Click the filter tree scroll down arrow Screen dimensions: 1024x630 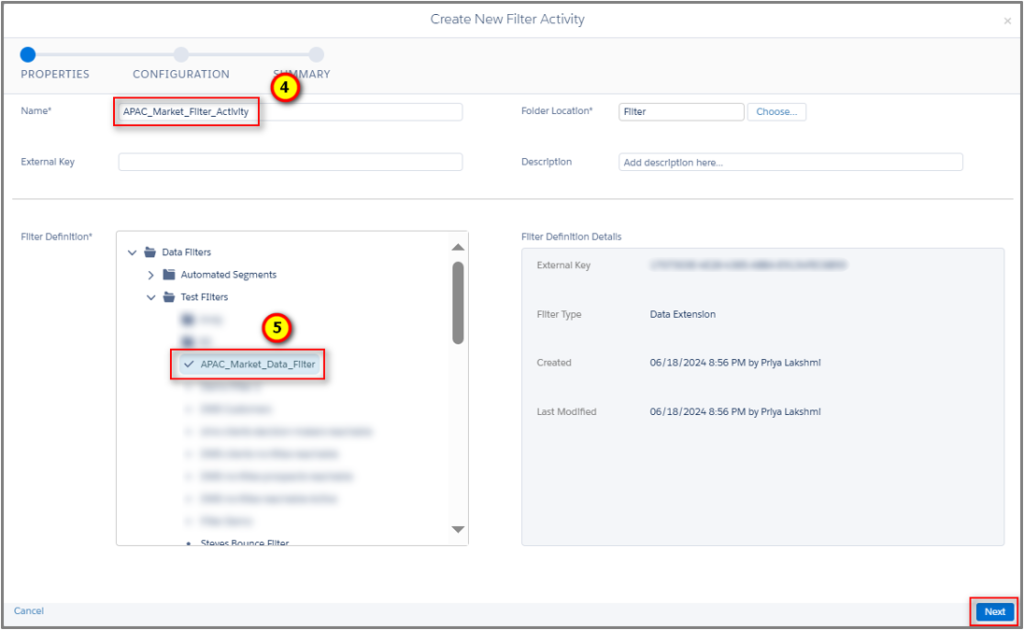pyautogui.click(x=458, y=529)
